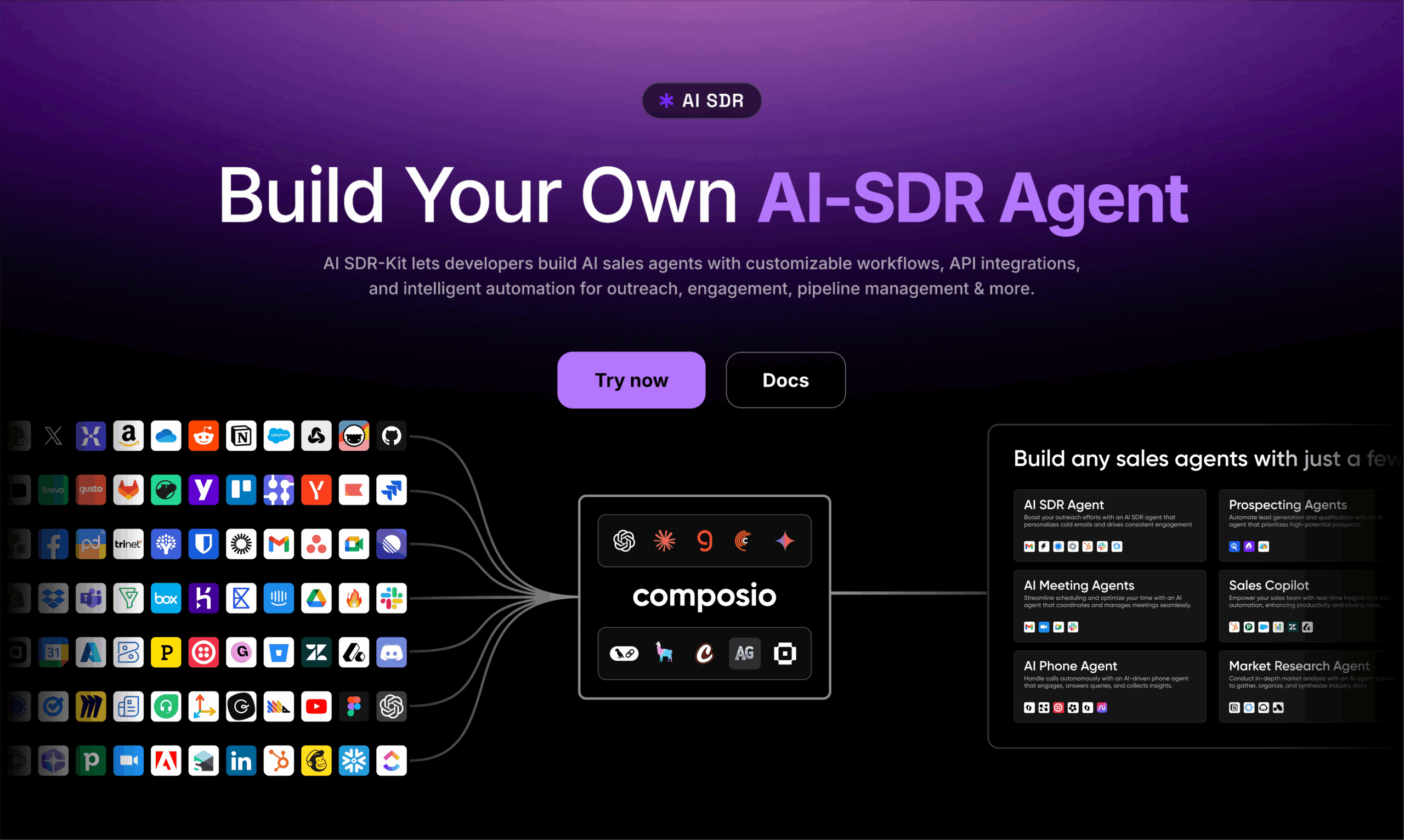Screen dimensions: 1404x840
Task: Select the Salesforce icon
Action: point(279,436)
